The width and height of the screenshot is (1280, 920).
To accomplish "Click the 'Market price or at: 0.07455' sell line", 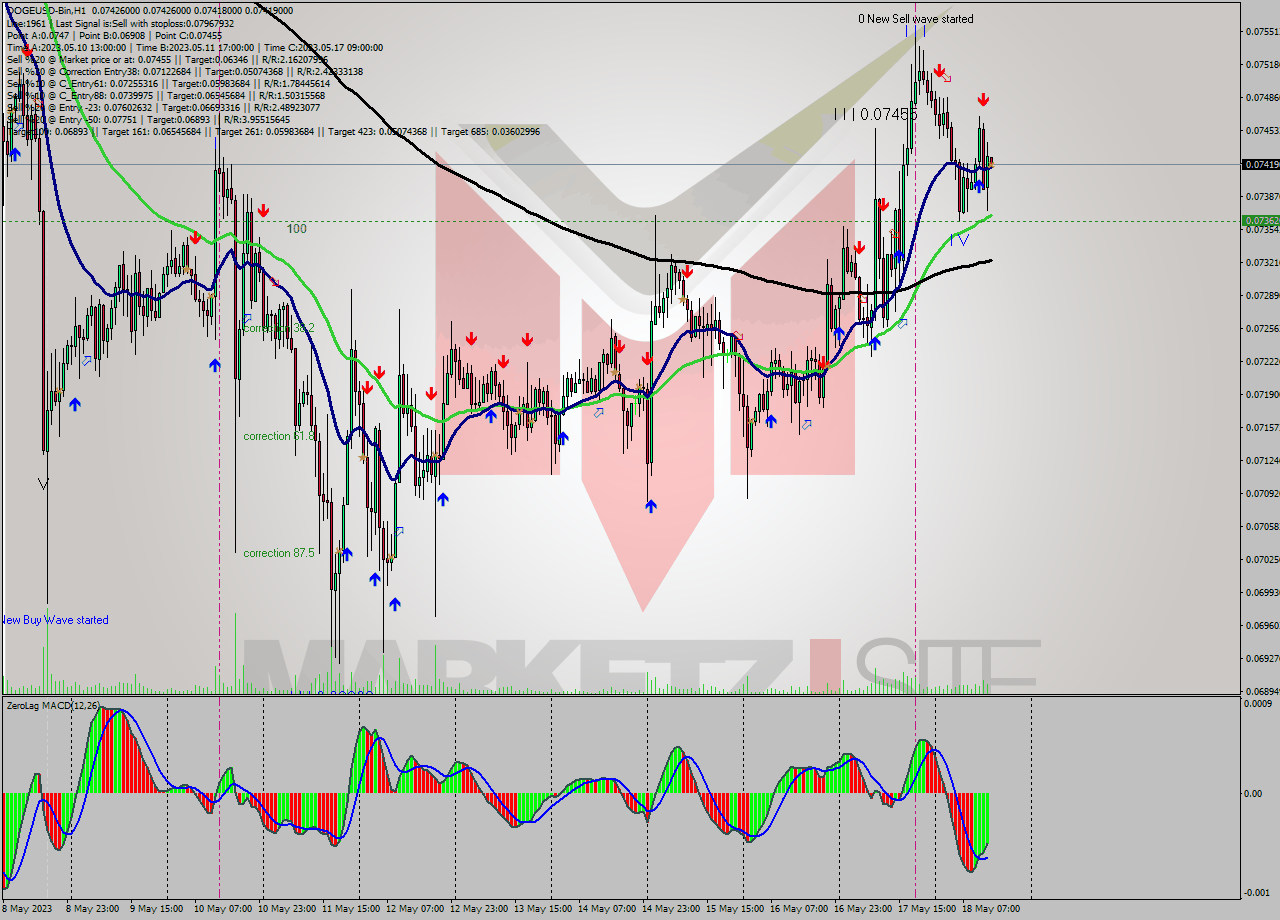I will [x=167, y=59].
